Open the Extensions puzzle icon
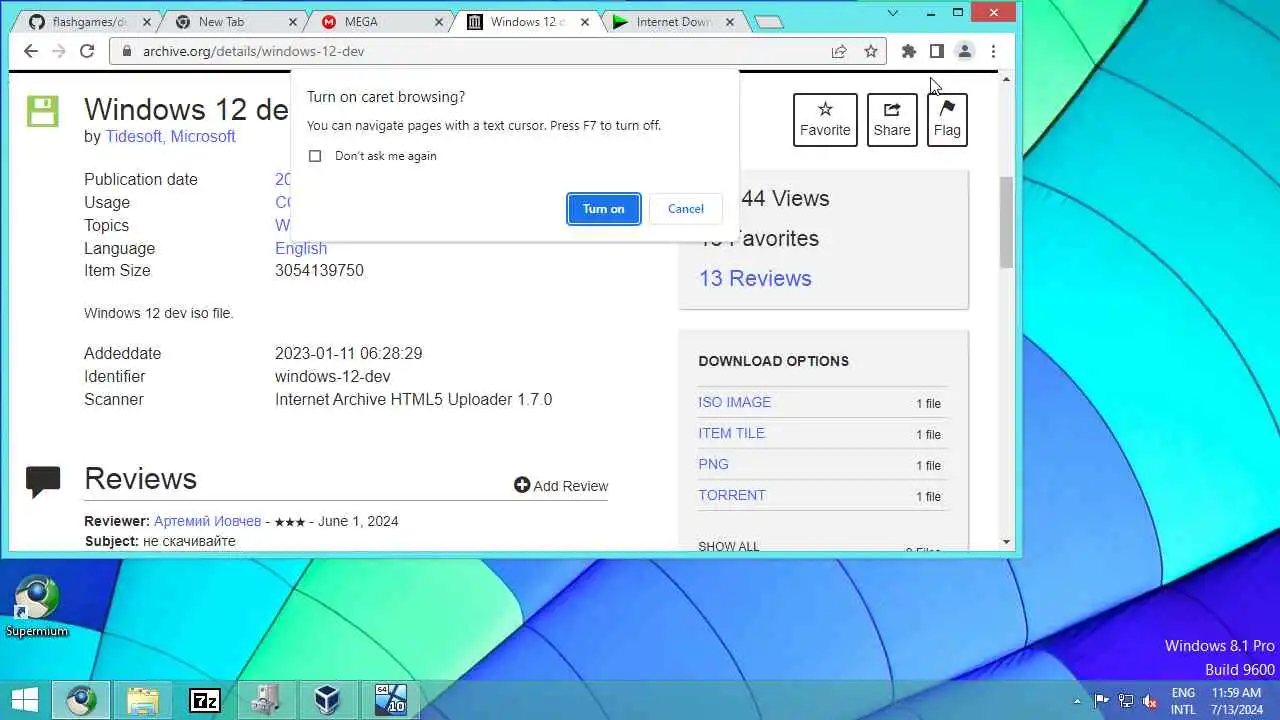This screenshot has height=720, width=1280. click(x=908, y=51)
